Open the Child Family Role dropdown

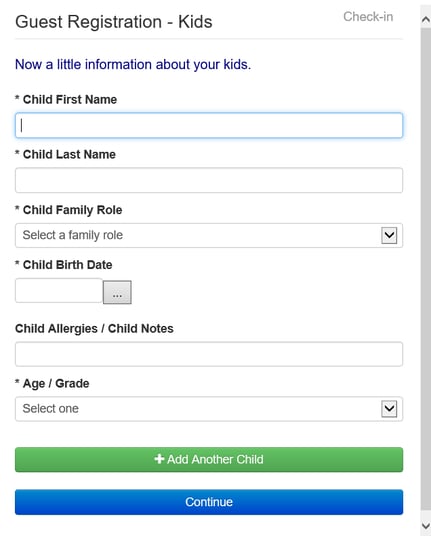(209, 236)
